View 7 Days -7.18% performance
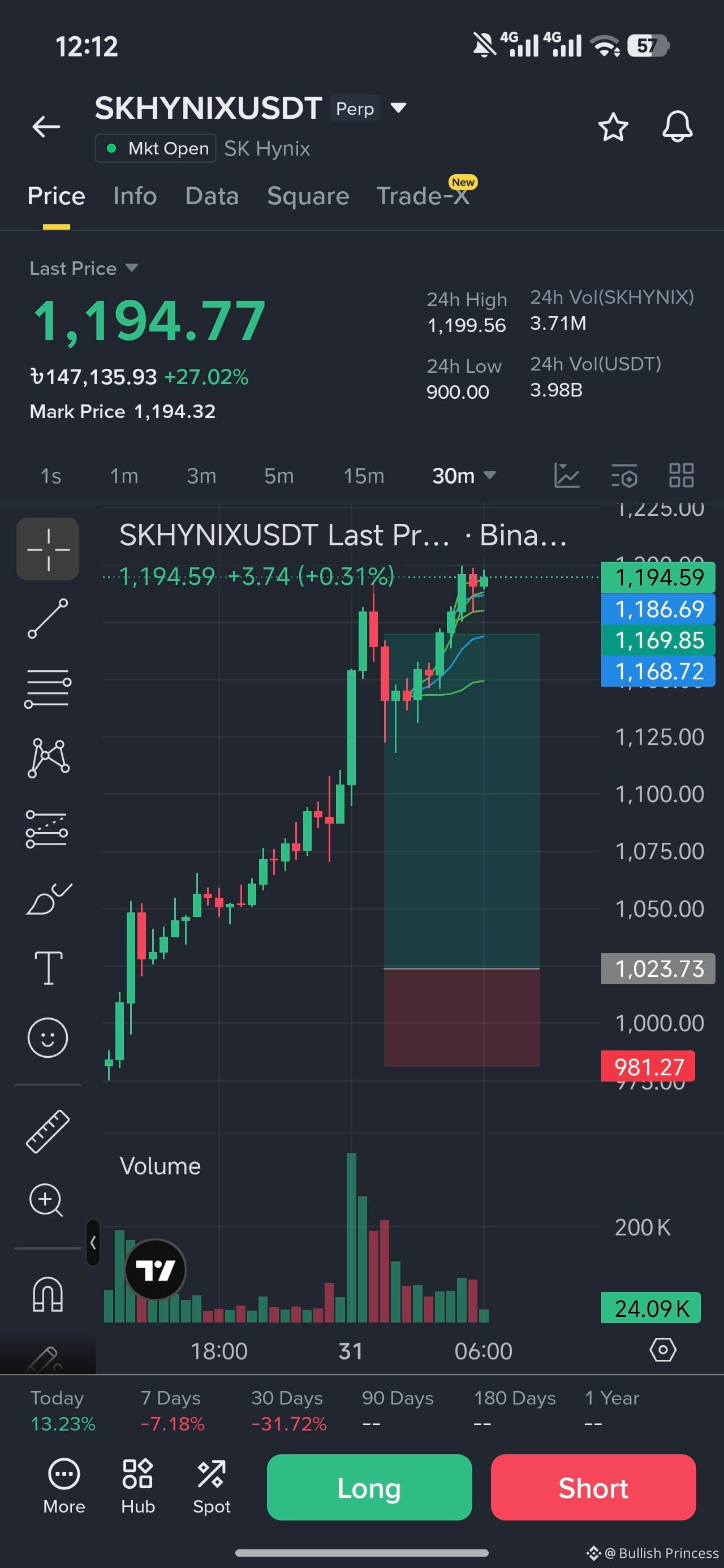Screen dimensions: 724x1568 tap(173, 1410)
